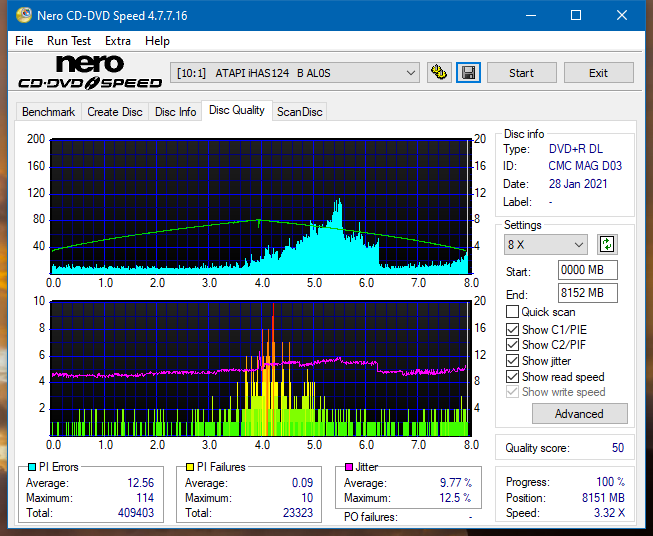Viewport: 653px width, 536px height.
Task: Switch to the Create Disc tab
Action: (x=115, y=112)
